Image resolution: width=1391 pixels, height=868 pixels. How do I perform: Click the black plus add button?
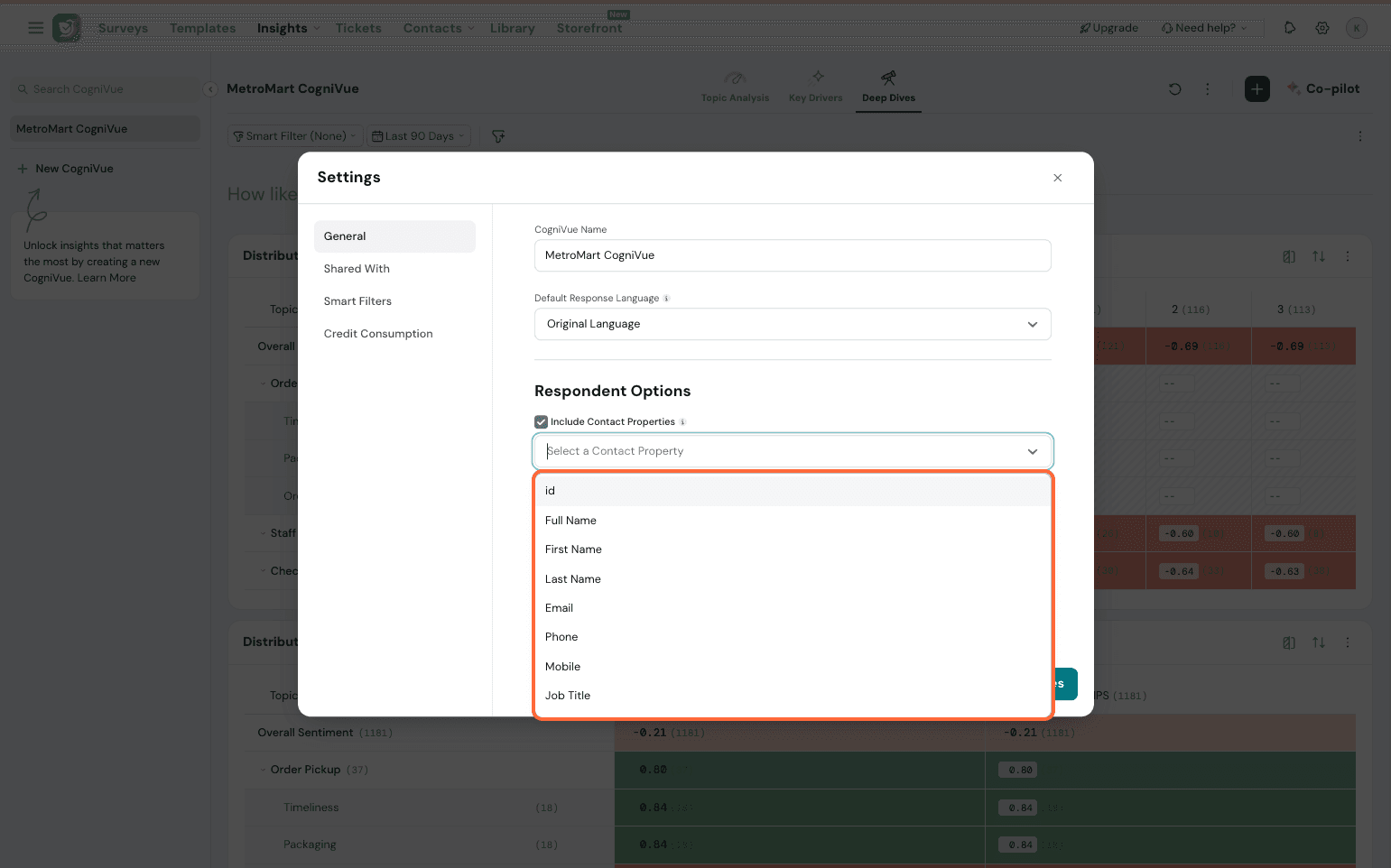[x=1257, y=88]
